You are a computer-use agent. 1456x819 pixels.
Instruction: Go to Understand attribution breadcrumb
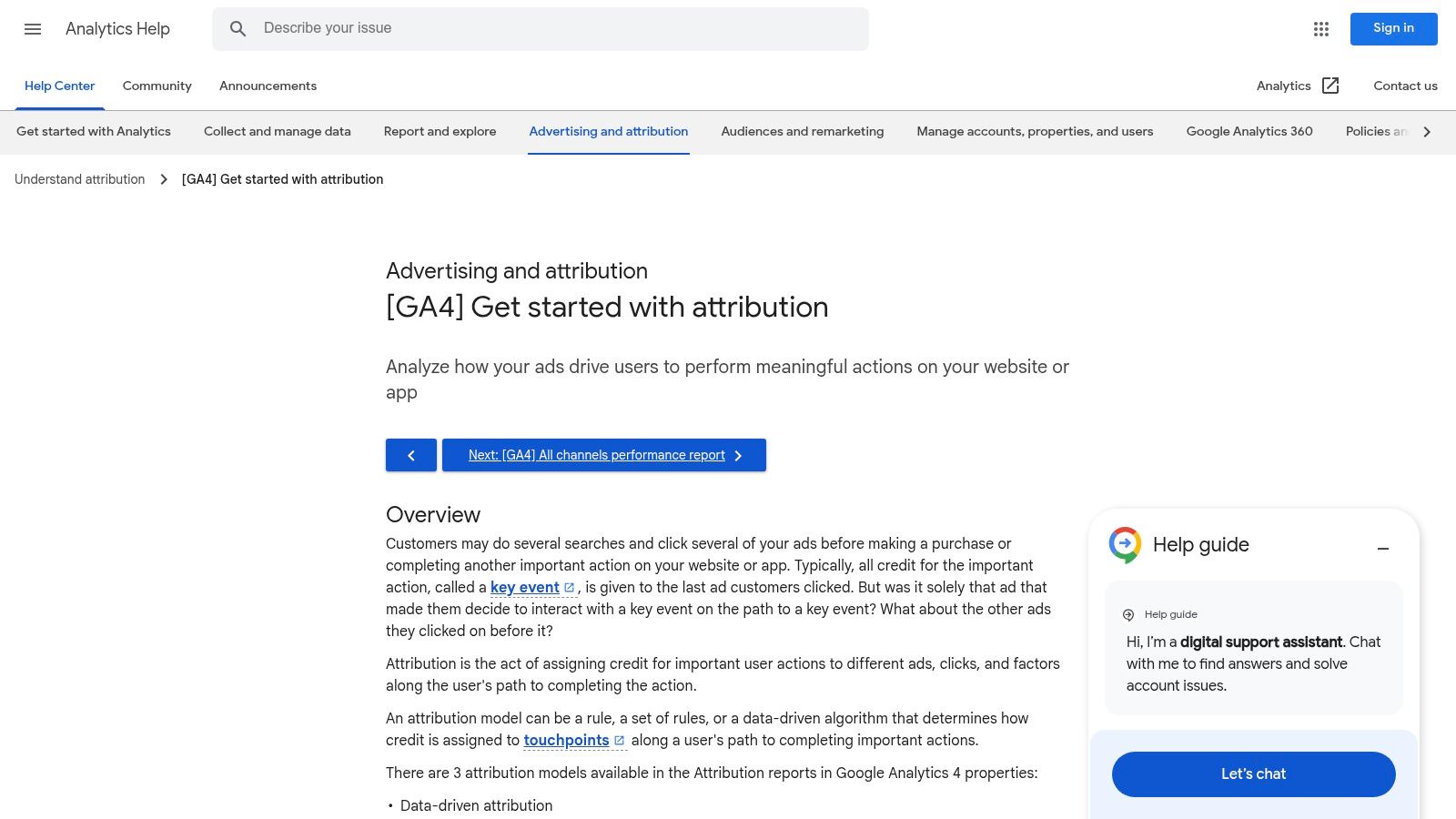[x=80, y=179]
